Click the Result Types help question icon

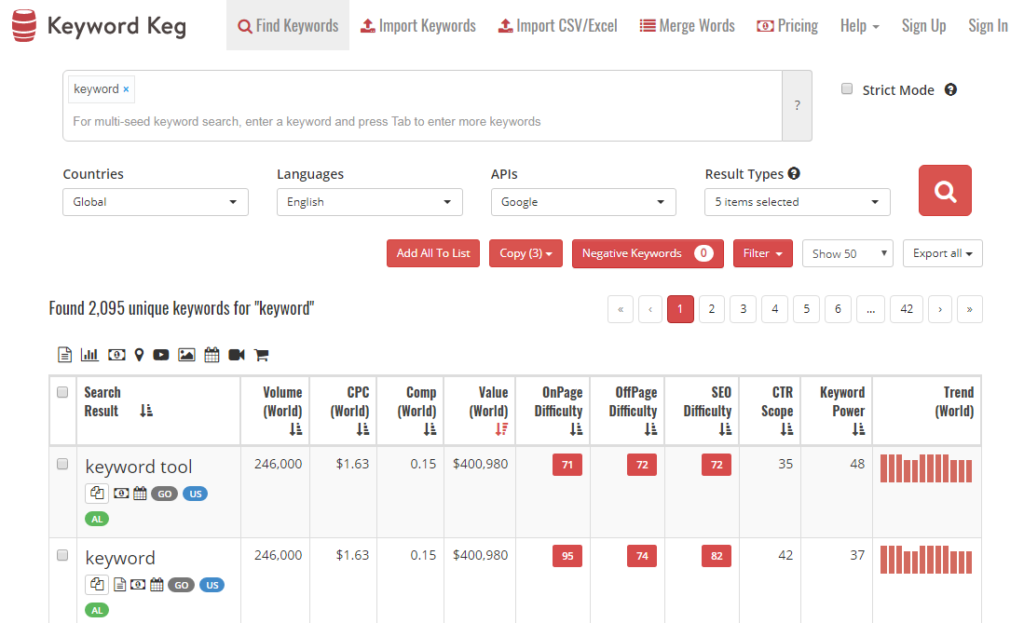tap(793, 173)
